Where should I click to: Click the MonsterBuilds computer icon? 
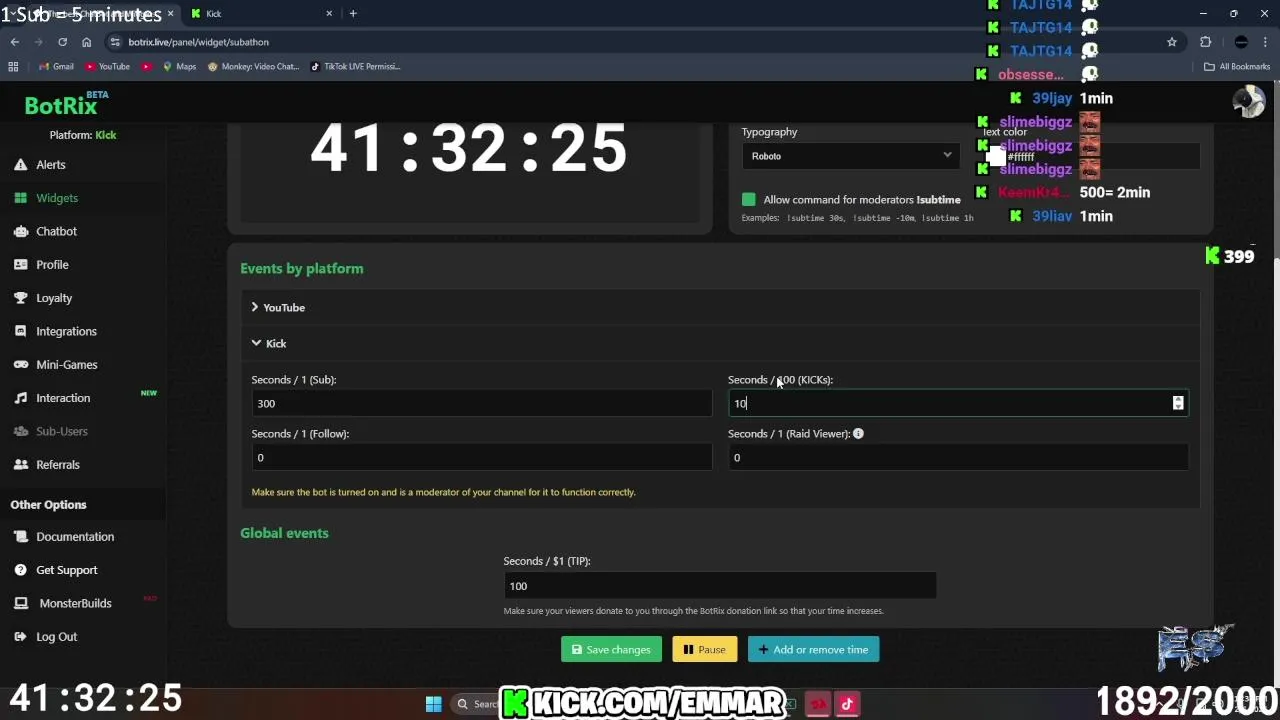coord(20,603)
